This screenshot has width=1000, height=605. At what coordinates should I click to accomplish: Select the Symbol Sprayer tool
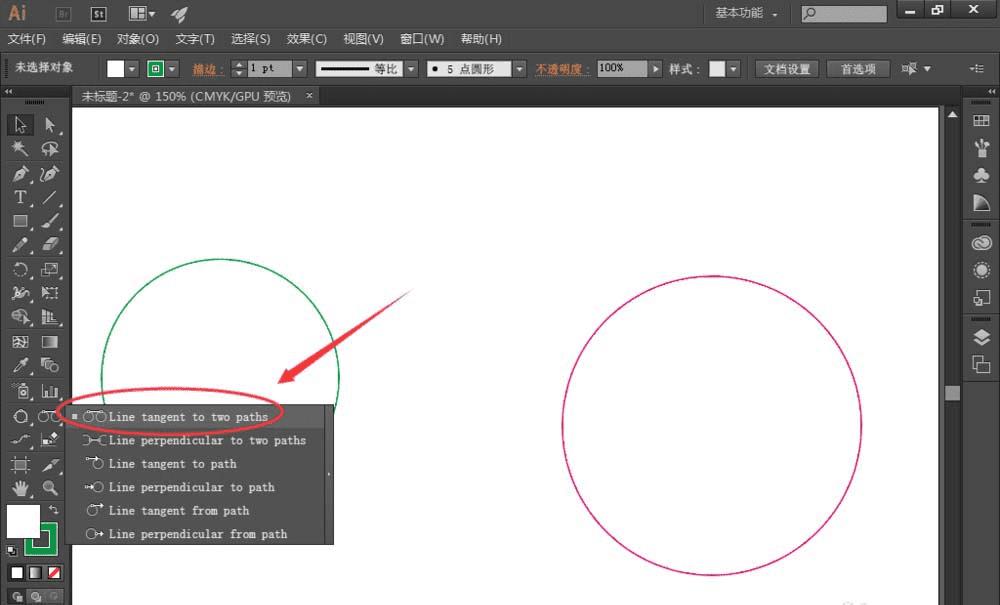tap(20, 391)
